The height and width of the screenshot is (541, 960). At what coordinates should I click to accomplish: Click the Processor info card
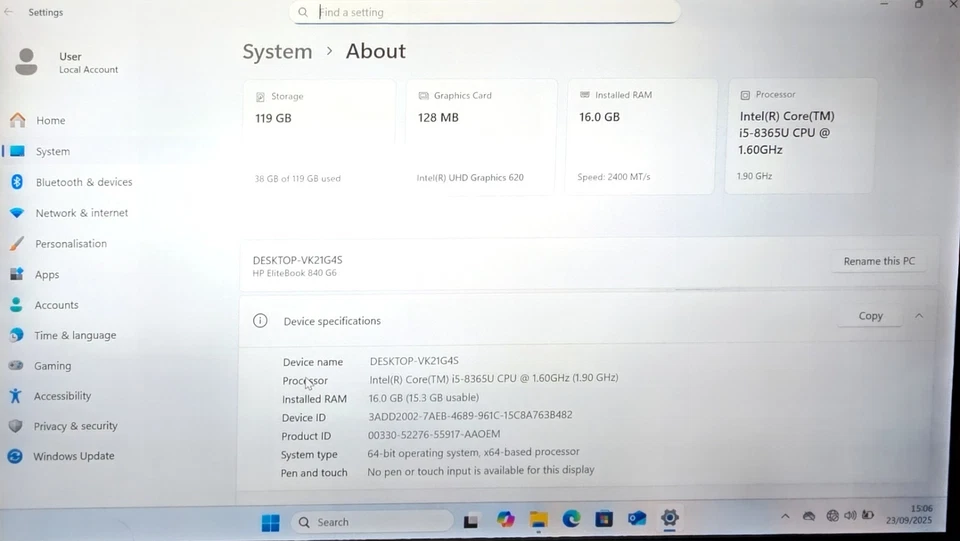800,136
